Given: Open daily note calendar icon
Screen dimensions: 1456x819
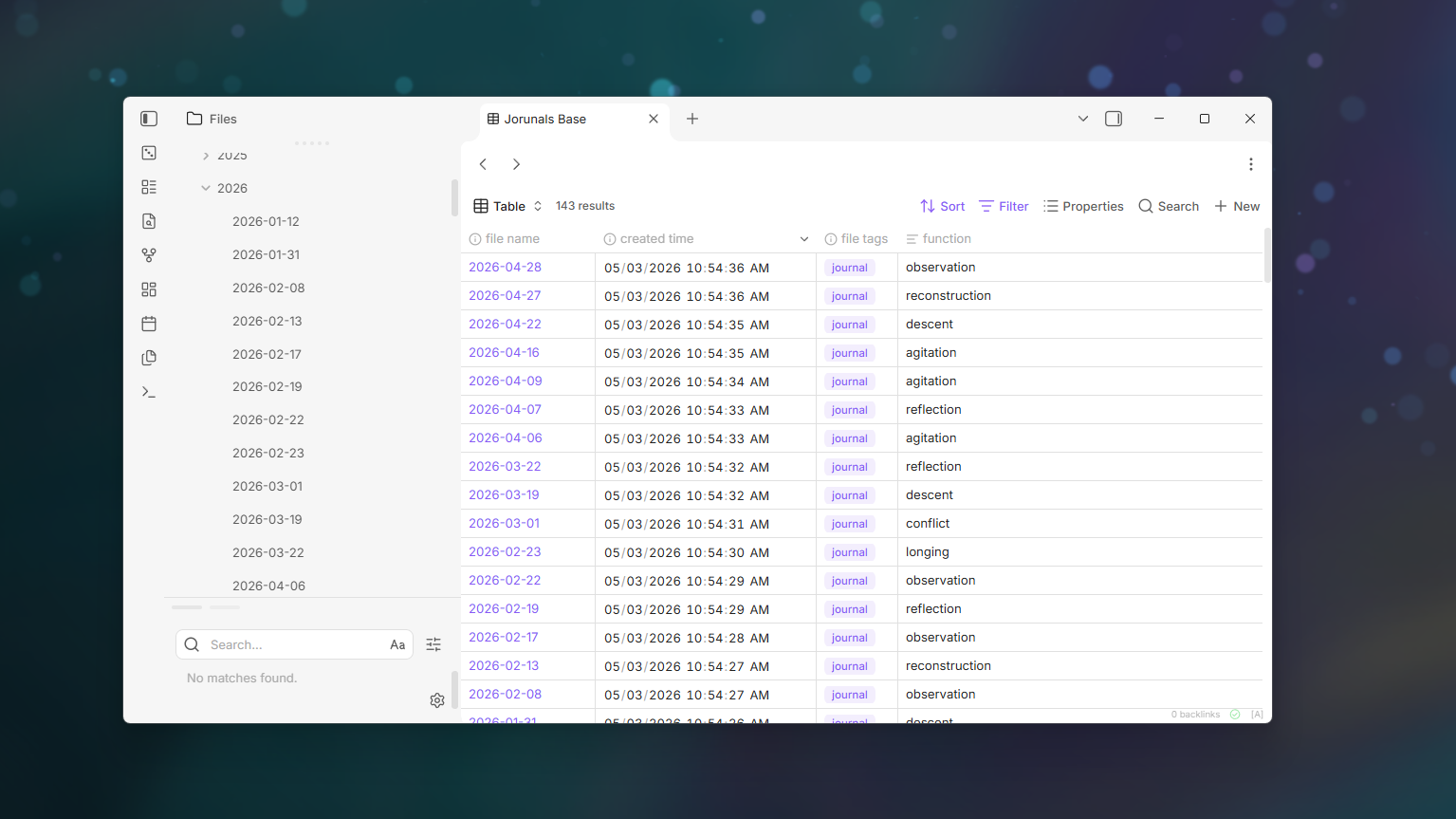Looking at the screenshot, I should pyautogui.click(x=149, y=324).
